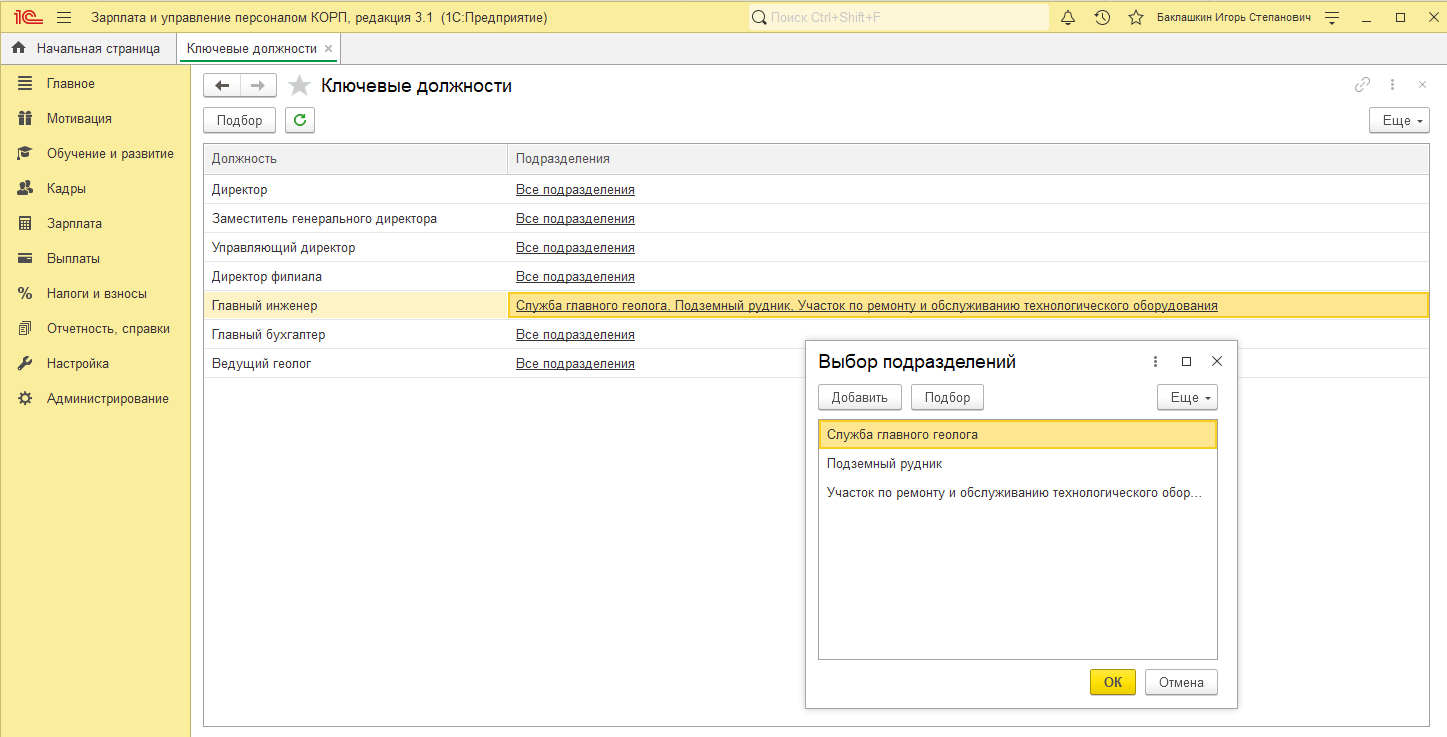Open the history clock icon
The width and height of the screenshot is (1447, 737).
pos(1102,18)
